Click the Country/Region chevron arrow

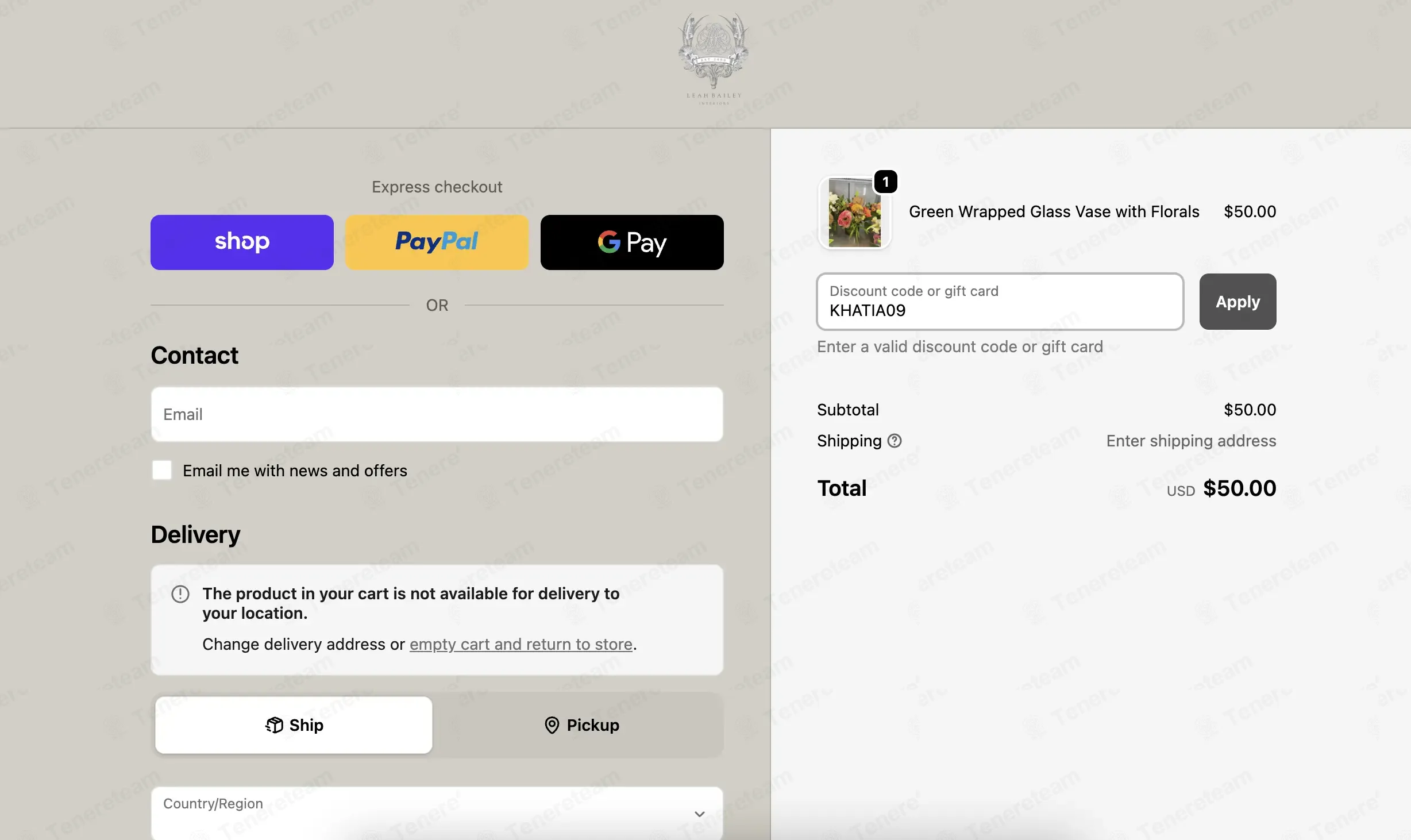[699, 814]
